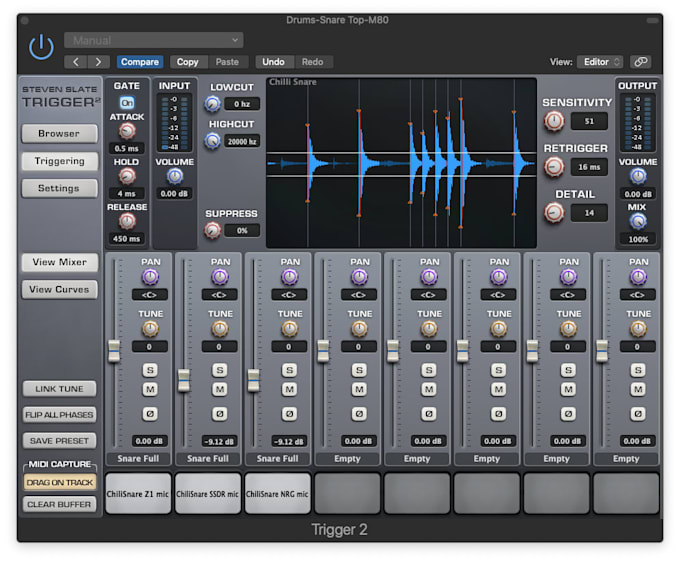Viewport: 680px width, 562px height.
Task: Click Pan knob of ChiliSnare SSDR channel
Action: [220, 277]
